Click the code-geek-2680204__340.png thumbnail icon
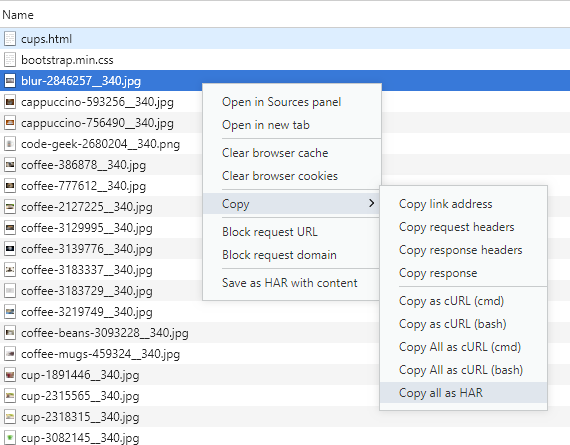Screen dimensions: 570x445 [10, 144]
